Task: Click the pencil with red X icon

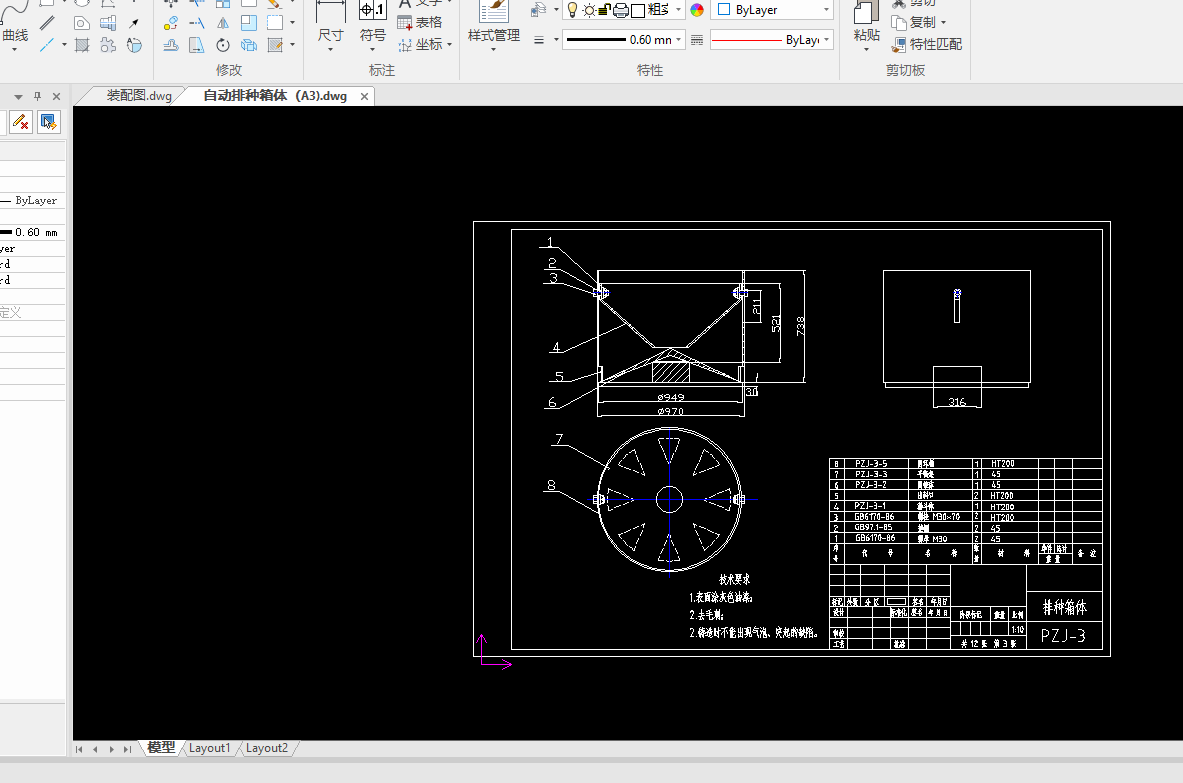Action: pos(20,122)
